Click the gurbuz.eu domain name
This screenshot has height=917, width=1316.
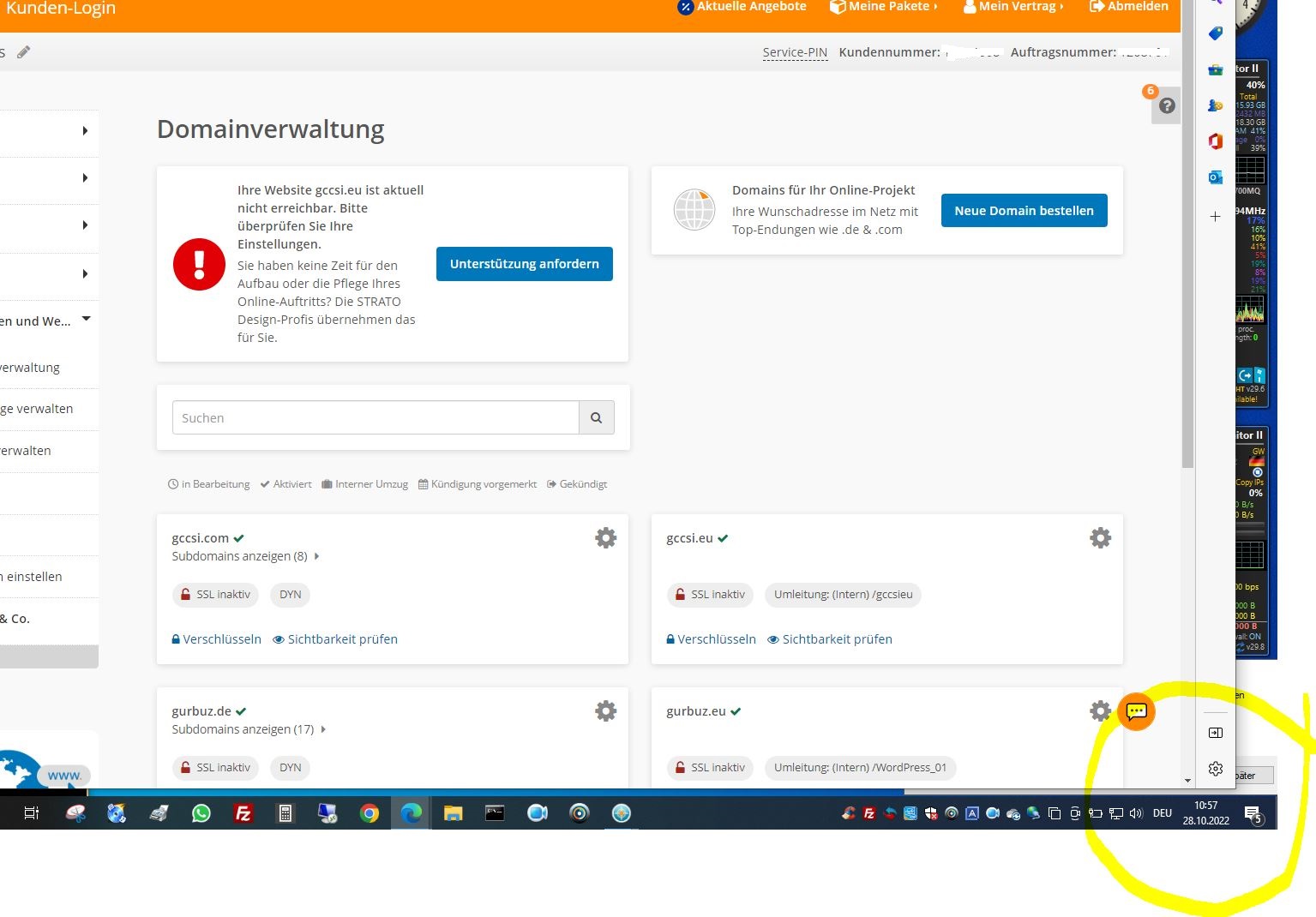point(696,711)
